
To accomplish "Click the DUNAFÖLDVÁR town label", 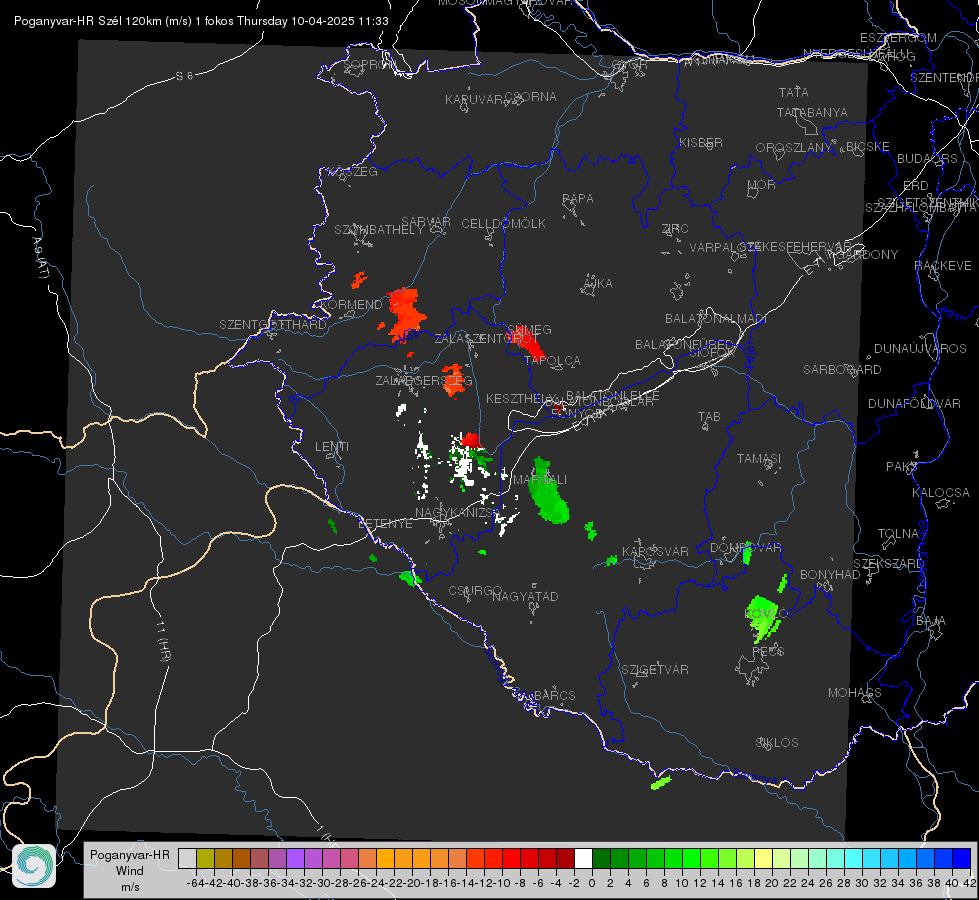I will click(x=914, y=403).
